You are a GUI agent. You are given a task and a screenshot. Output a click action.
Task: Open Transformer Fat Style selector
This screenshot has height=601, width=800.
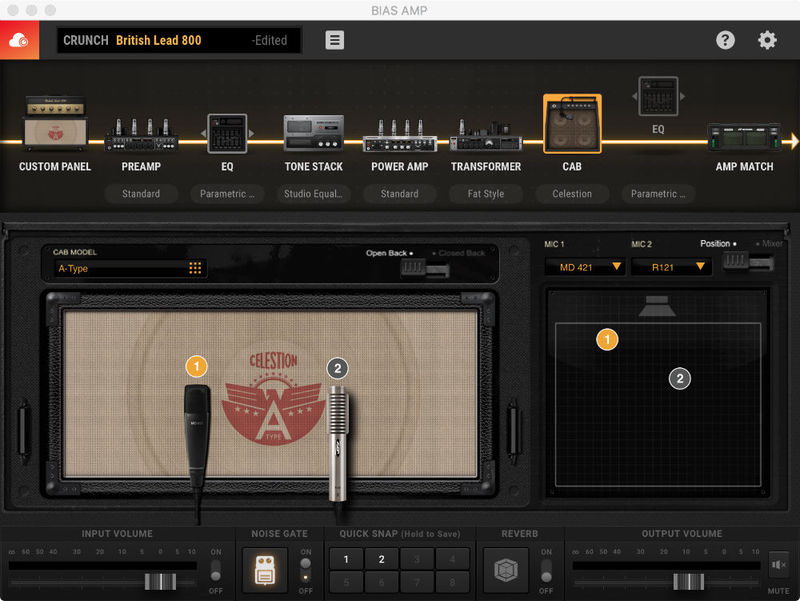[x=486, y=194]
